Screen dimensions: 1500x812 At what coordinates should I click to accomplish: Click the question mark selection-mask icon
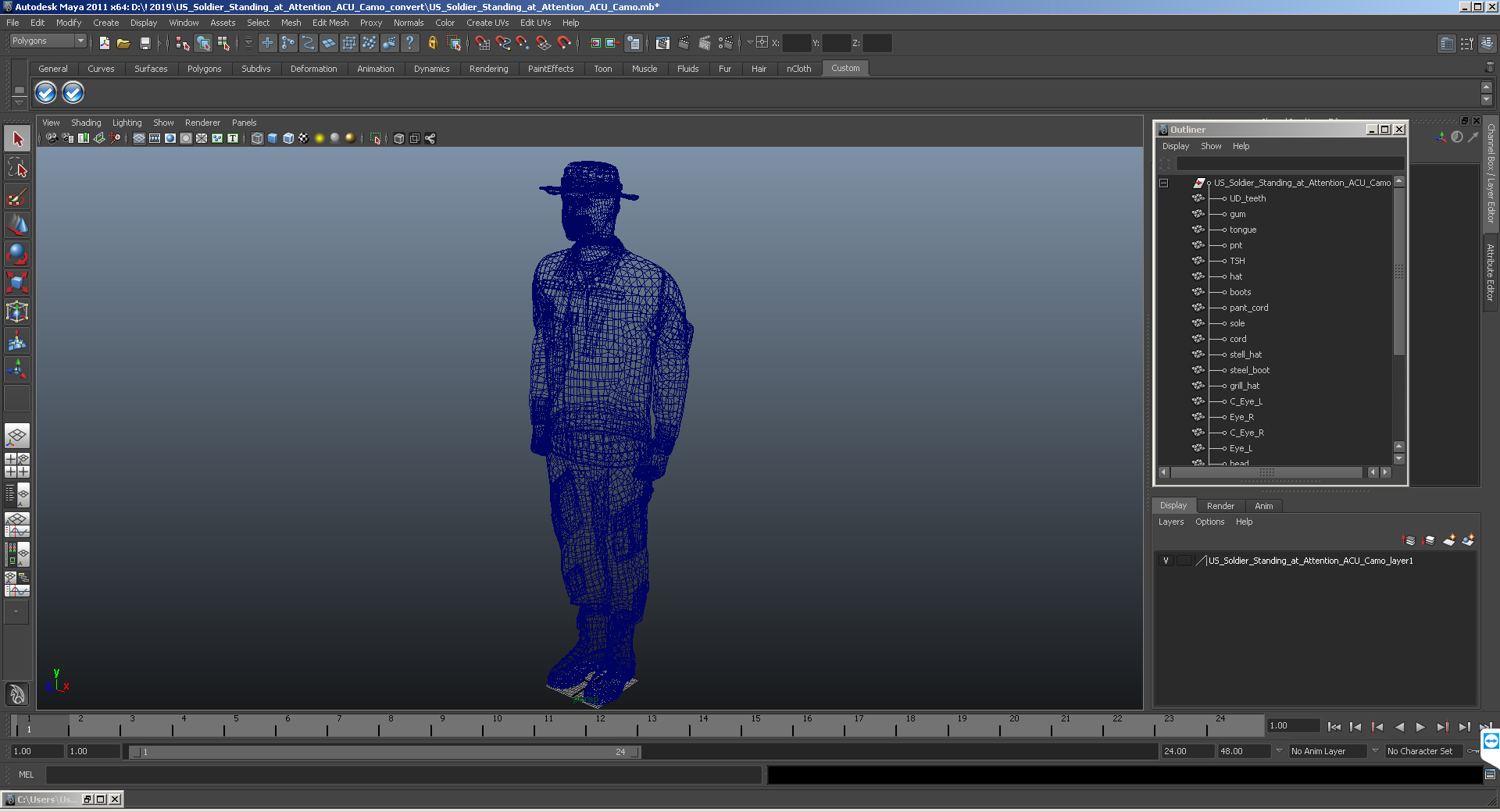[409, 43]
